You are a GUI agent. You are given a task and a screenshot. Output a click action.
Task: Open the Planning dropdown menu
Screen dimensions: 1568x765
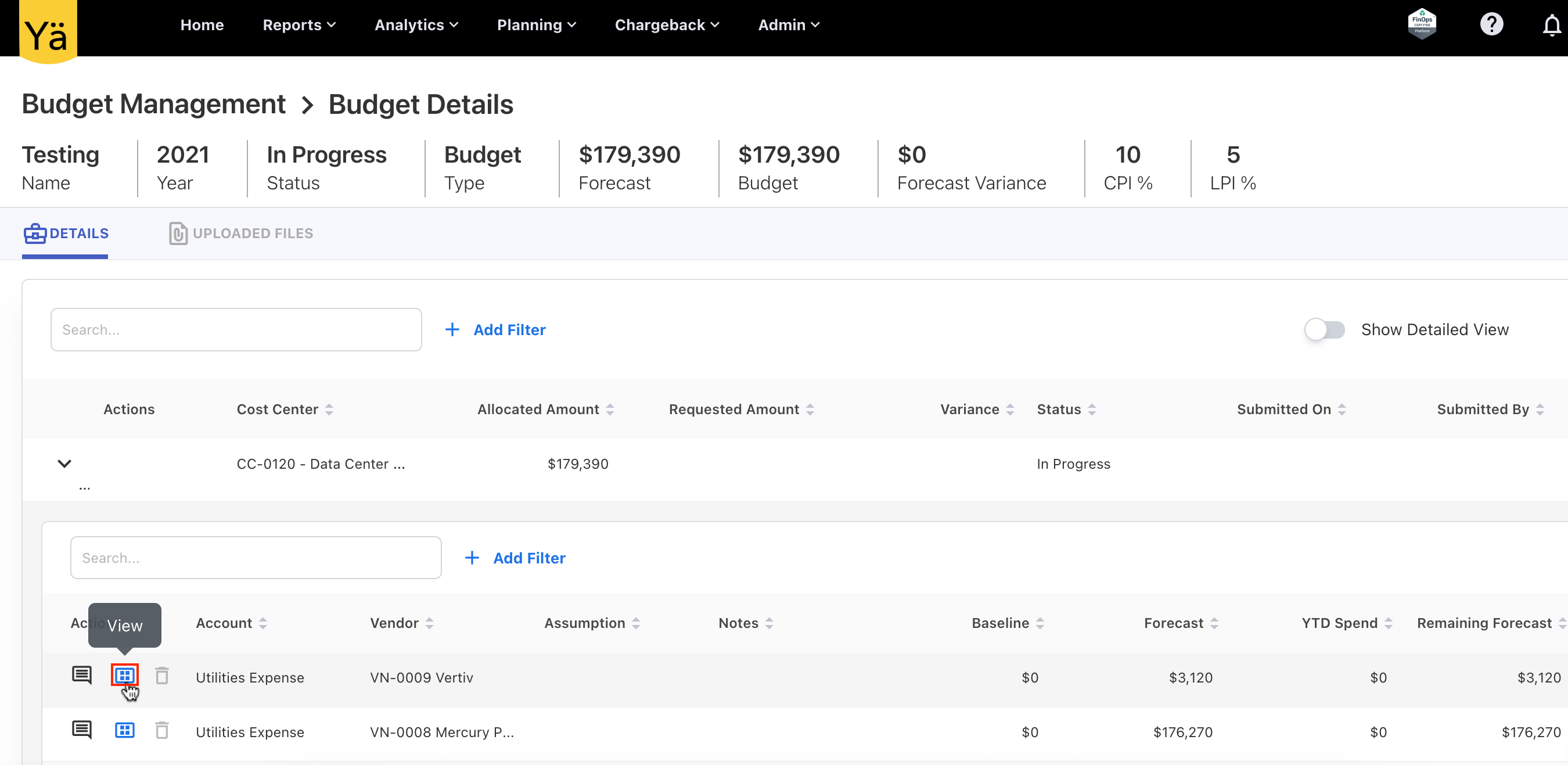click(x=535, y=25)
